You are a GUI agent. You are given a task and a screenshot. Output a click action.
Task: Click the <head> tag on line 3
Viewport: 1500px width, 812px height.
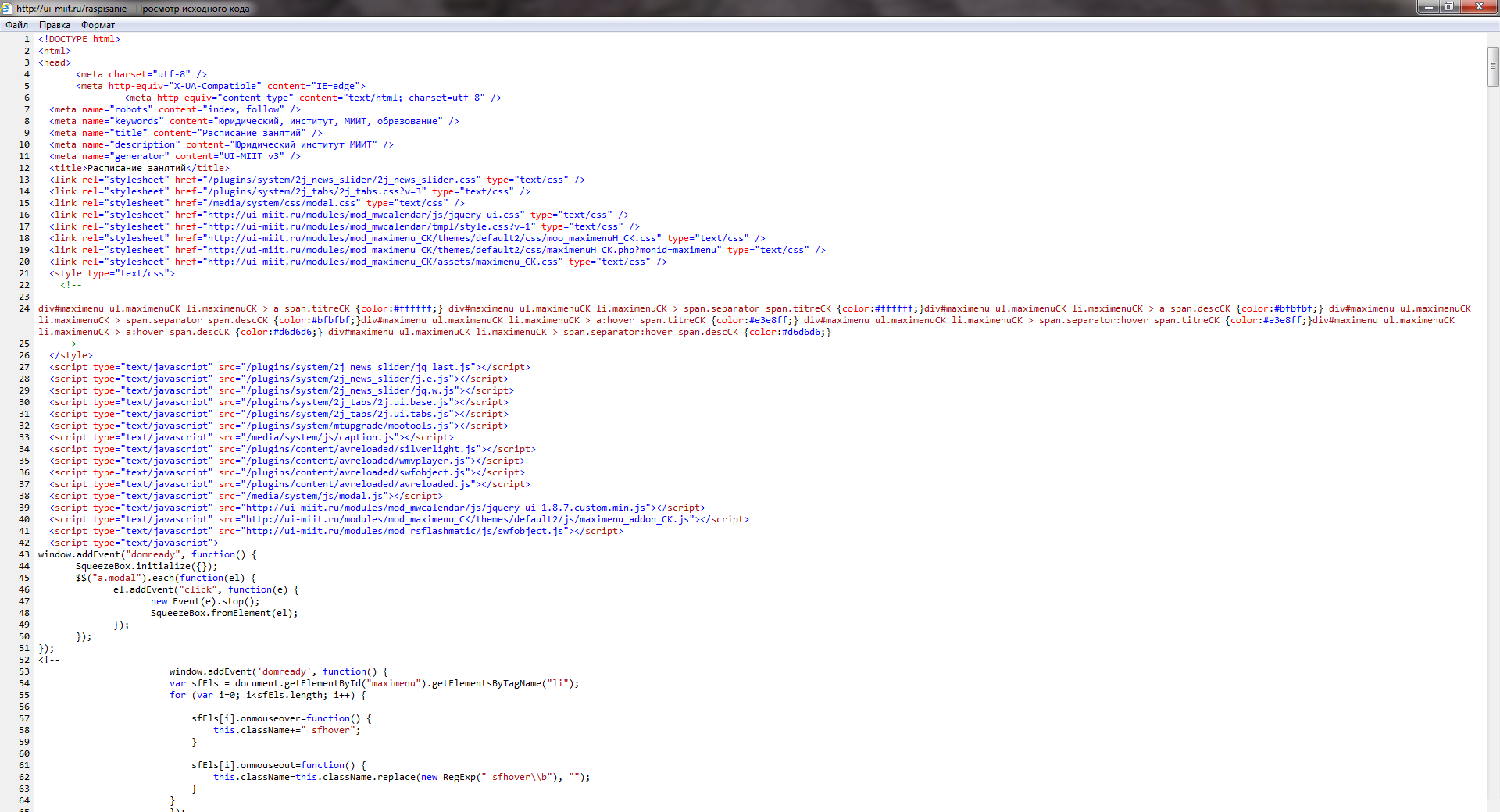point(55,62)
